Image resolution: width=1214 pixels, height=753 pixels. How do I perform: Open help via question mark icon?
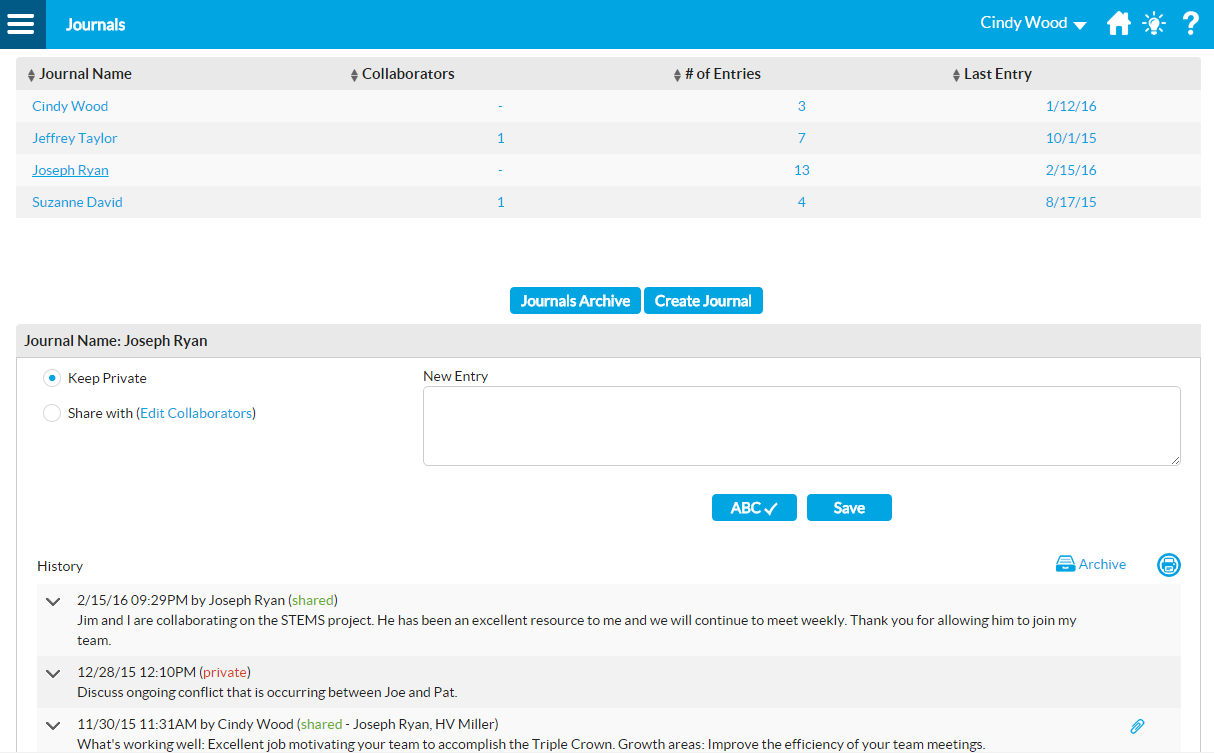click(1190, 24)
